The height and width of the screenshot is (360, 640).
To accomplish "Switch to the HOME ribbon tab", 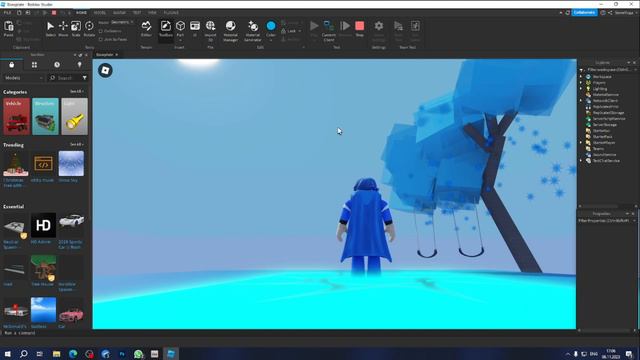I will [x=81, y=13].
